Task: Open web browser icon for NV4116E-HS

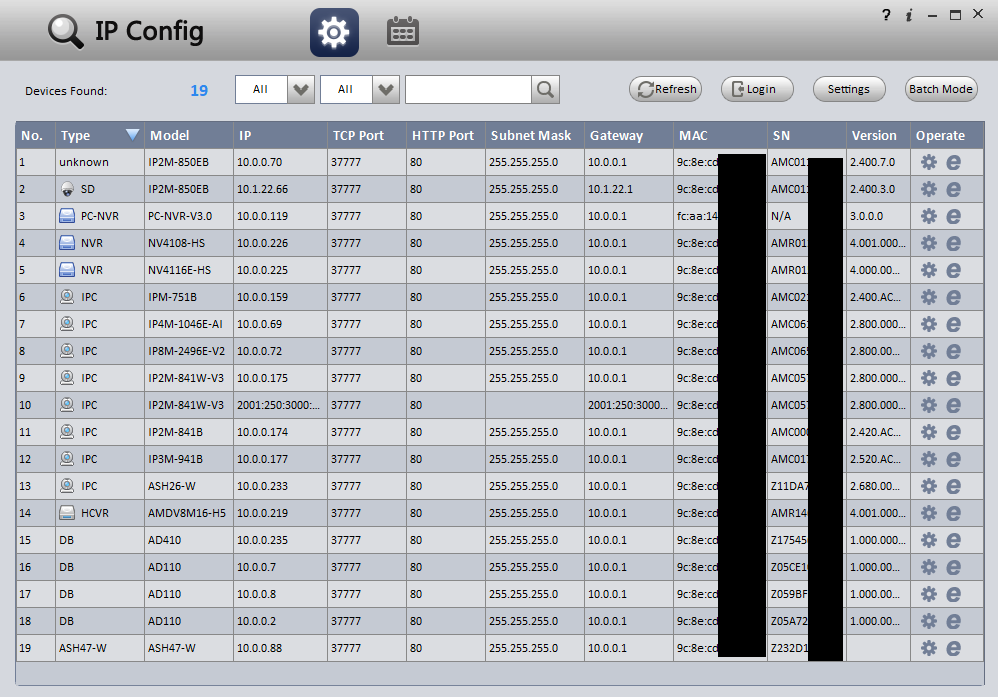Action: 953,271
